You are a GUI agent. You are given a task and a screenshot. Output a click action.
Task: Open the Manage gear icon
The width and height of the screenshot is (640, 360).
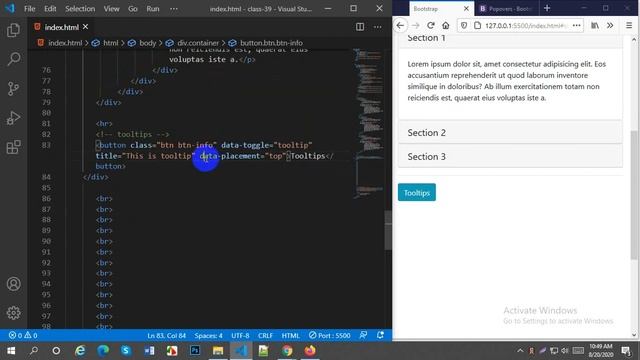pos(13,313)
